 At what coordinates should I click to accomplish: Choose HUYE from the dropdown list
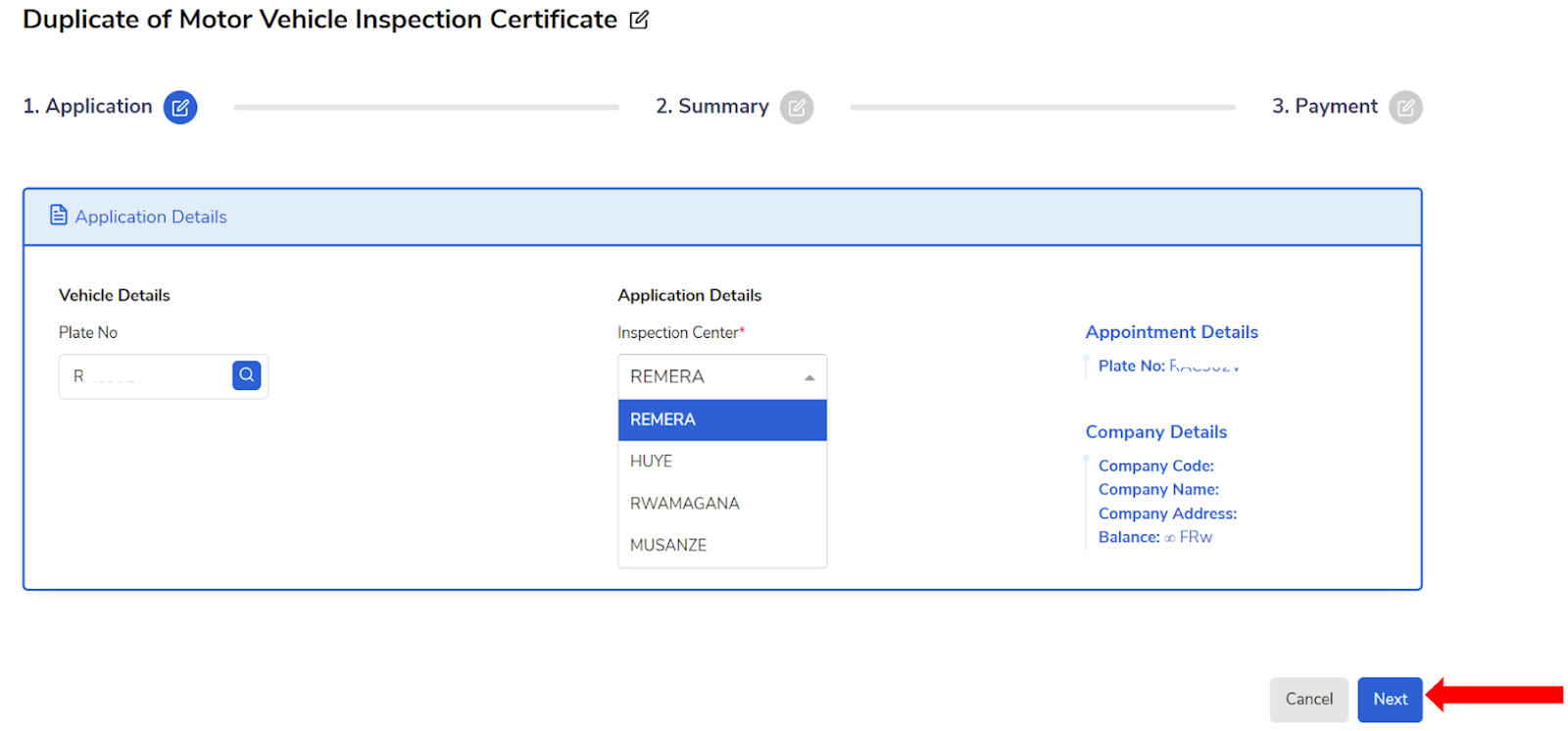pos(722,462)
